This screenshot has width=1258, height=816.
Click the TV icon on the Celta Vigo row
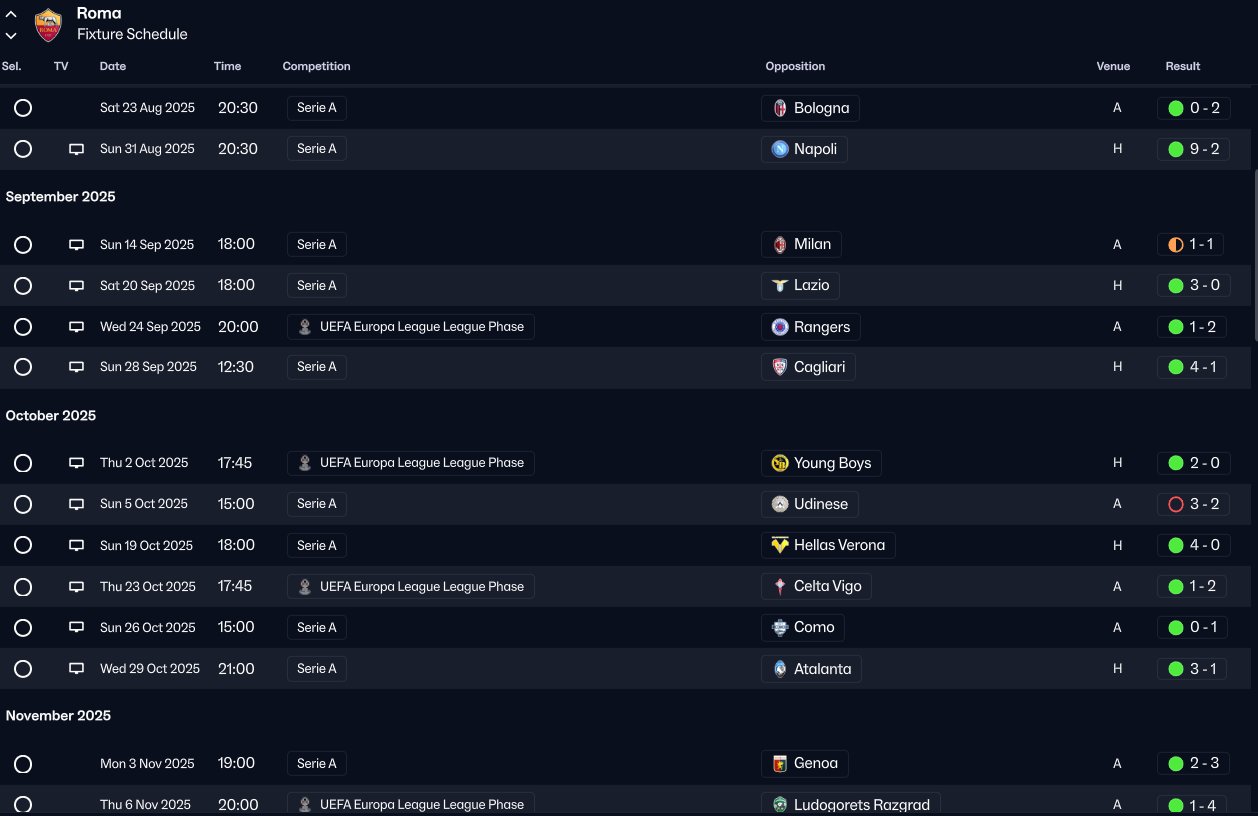(x=76, y=587)
